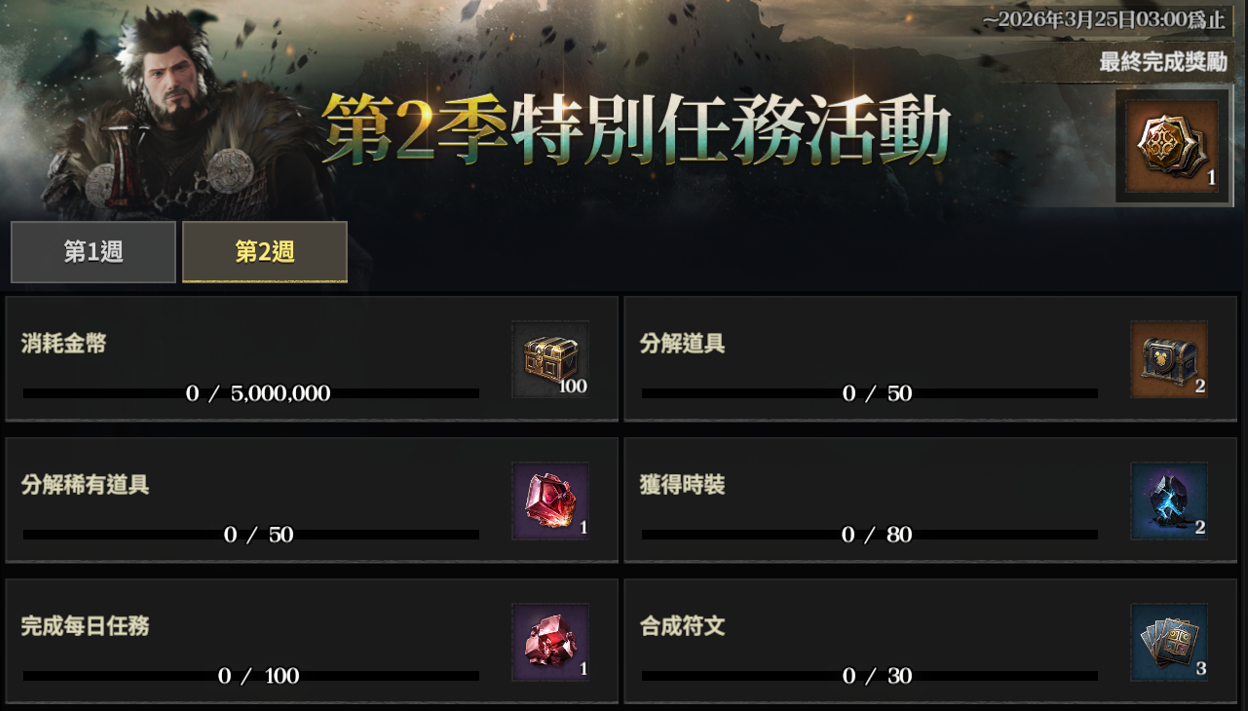Image resolution: width=1248 pixels, height=711 pixels.
Task: Click the 獲得時裝 progress bar
Action: pos(870,535)
